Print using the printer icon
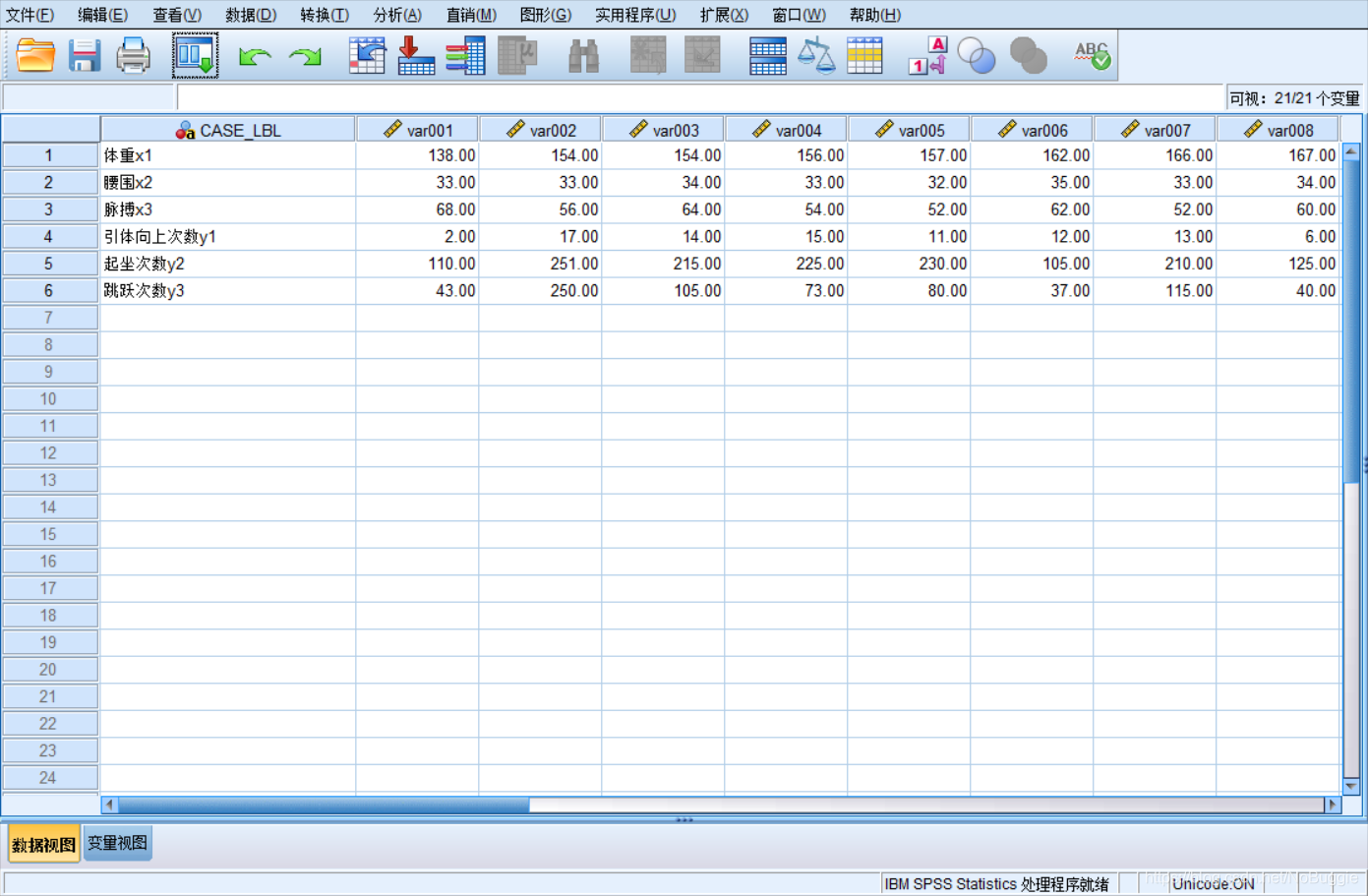 point(133,56)
